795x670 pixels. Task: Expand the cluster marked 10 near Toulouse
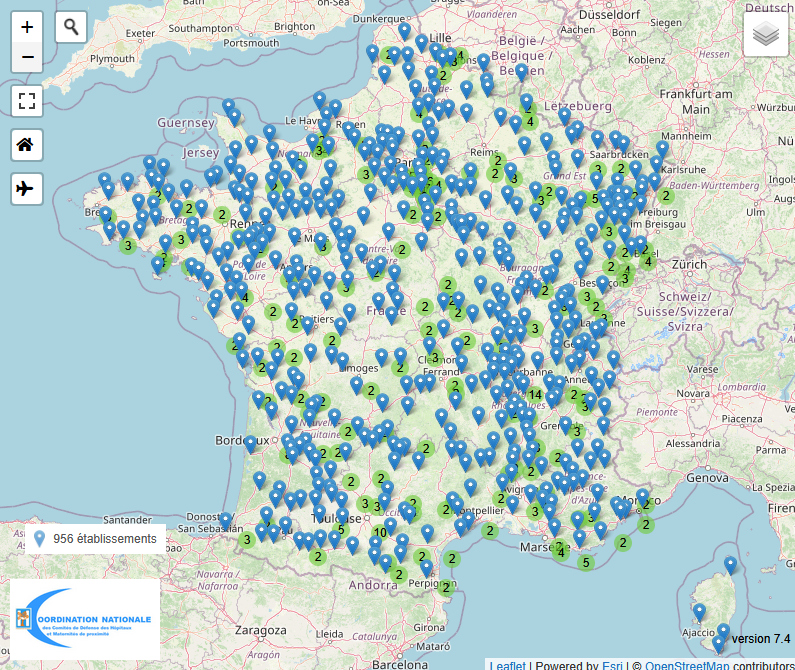(380, 532)
